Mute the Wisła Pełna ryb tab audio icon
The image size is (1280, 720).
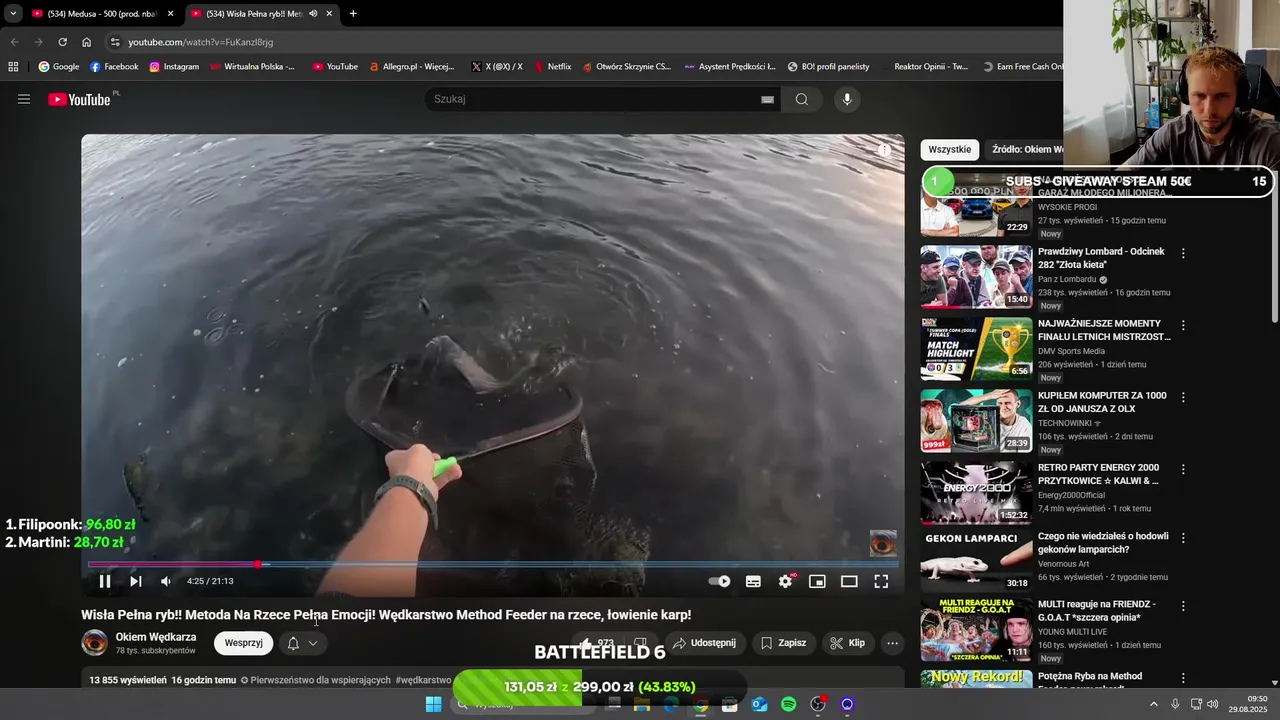(x=313, y=14)
